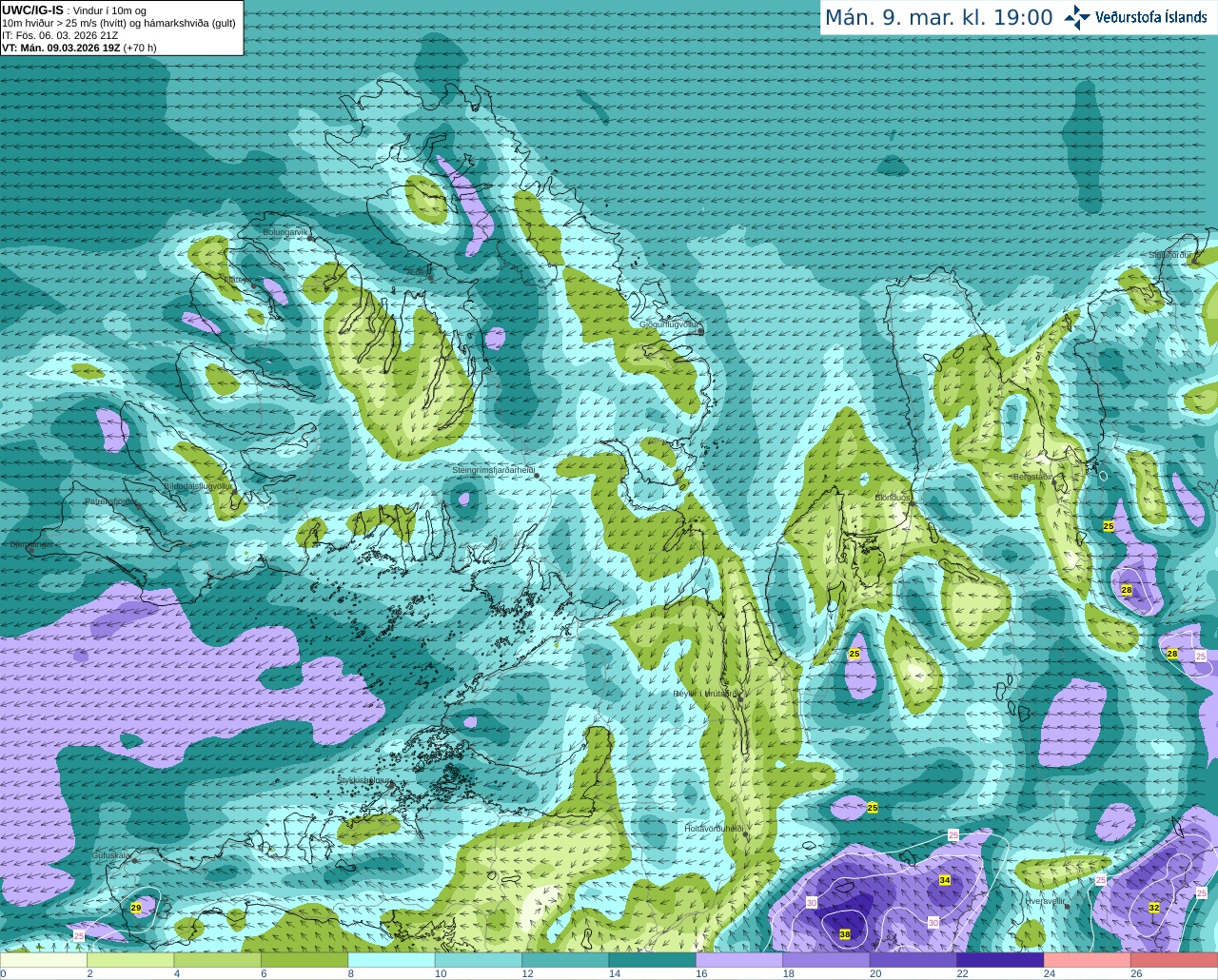The height and width of the screenshot is (980, 1218).
Task: Click the yellow gust marker showing 29
Action: pos(136,908)
